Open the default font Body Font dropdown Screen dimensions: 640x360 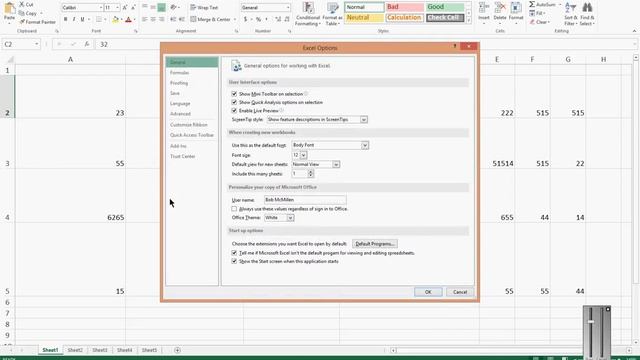click(365, 145)
